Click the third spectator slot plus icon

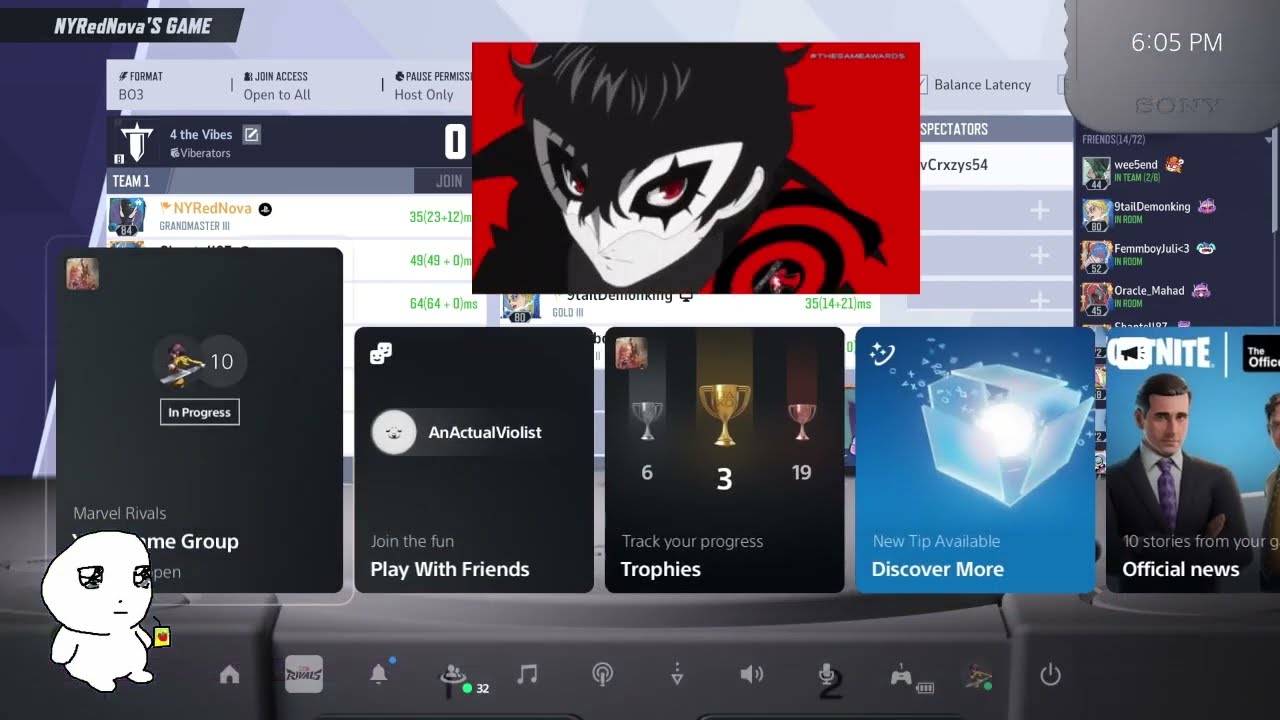click(1040, 300)
